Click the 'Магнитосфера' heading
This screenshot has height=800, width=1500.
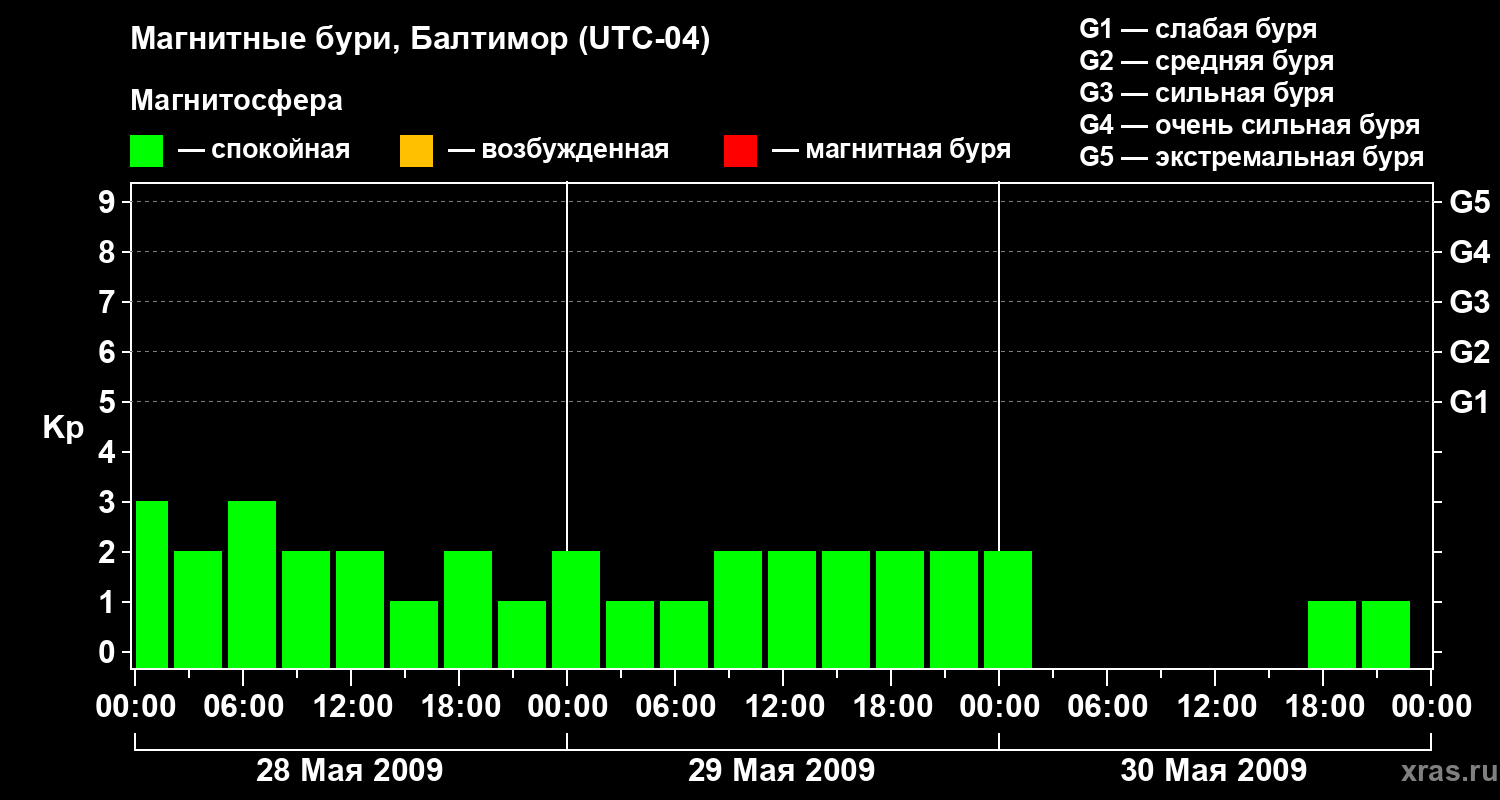237,101
